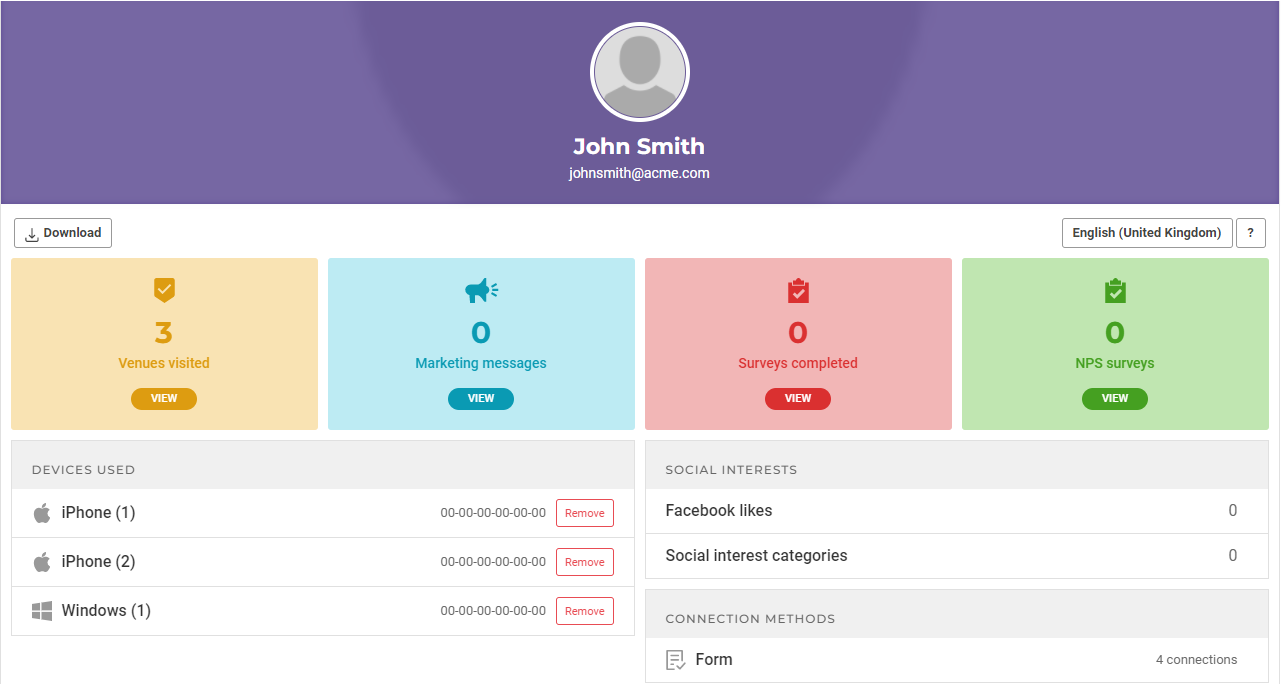The image size is (1281, 684).
Task: Click the John Smith profile avatar
Action: [640, 72]
